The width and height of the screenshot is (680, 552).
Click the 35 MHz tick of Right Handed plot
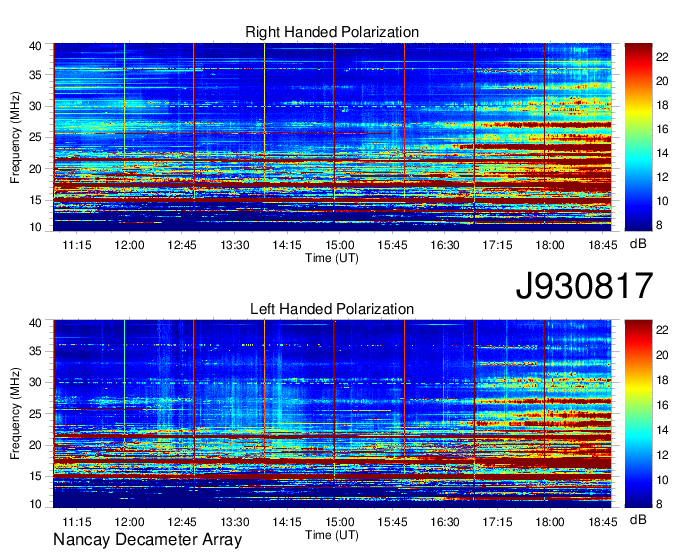coord(35,75)
